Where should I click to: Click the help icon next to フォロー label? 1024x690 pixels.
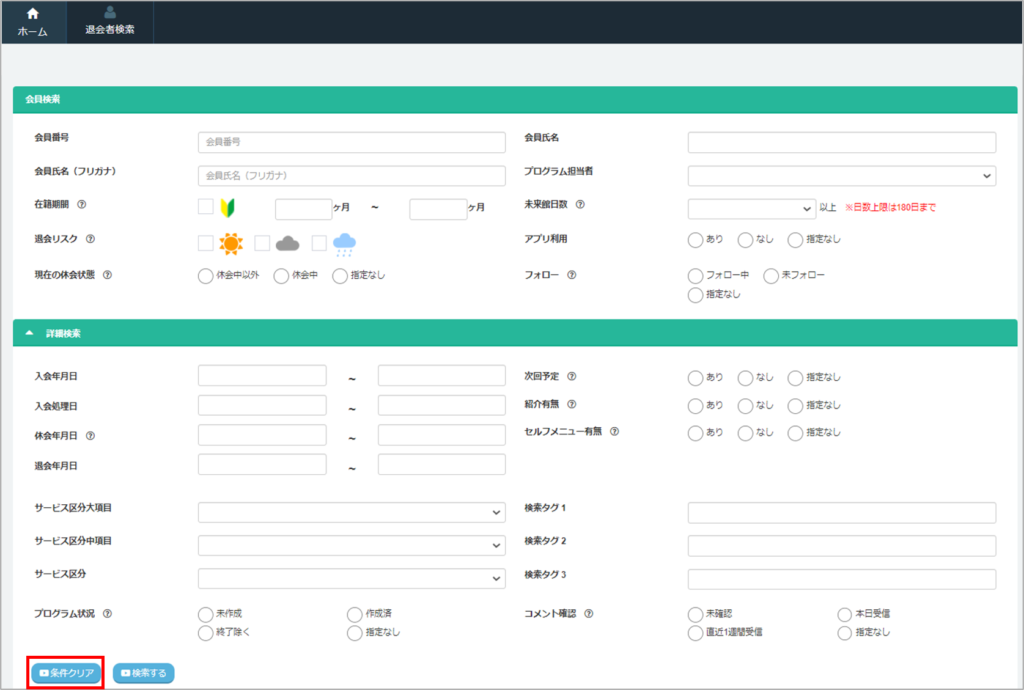click(572, 275)
